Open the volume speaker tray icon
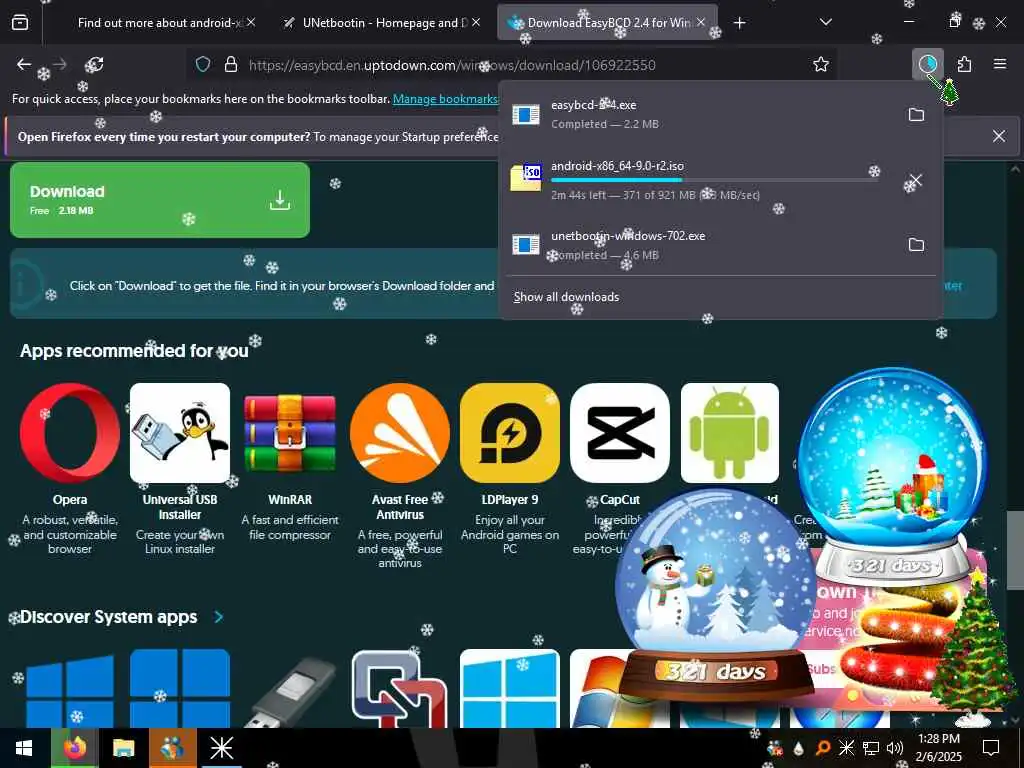This screenshot has height=768, width=1024. (894, 748)
